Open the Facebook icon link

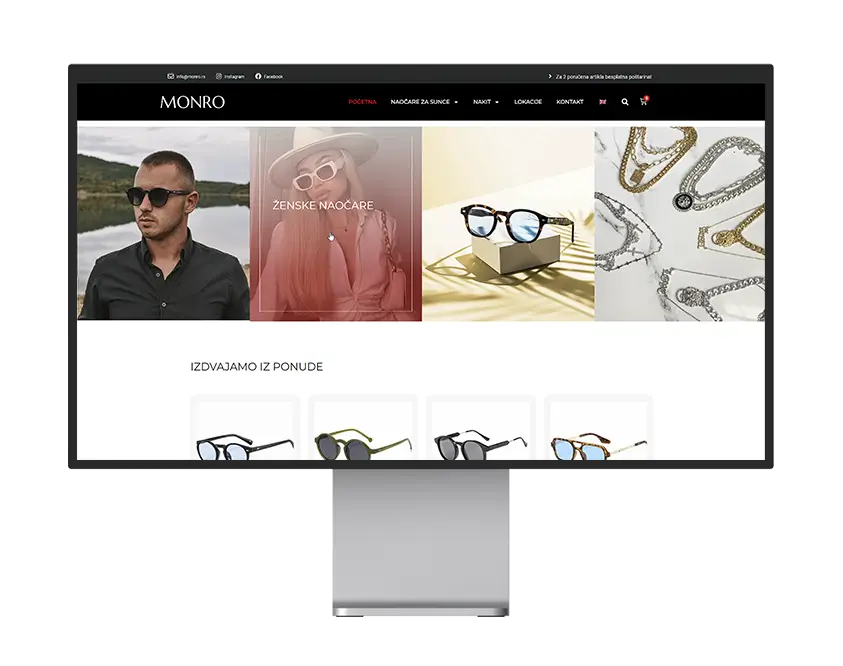258,76
